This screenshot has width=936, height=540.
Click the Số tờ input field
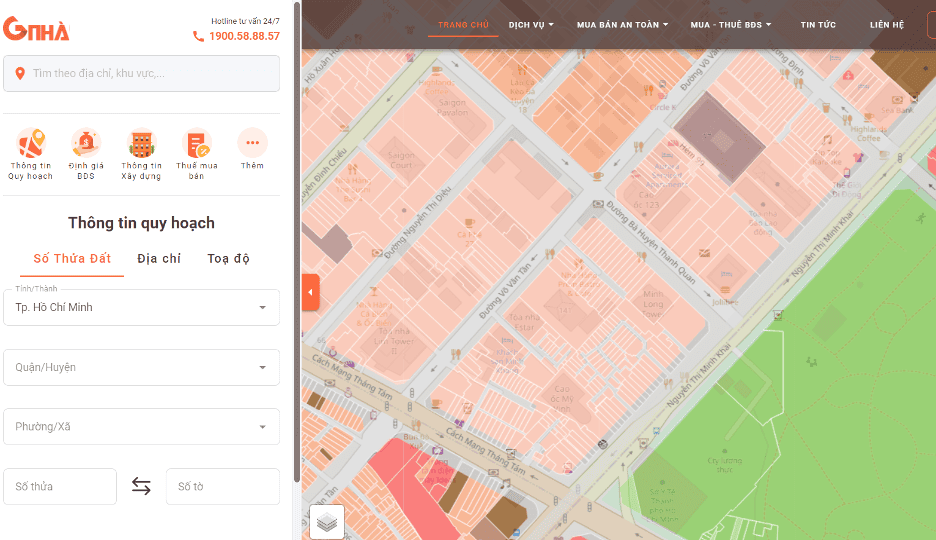point(223,486)
